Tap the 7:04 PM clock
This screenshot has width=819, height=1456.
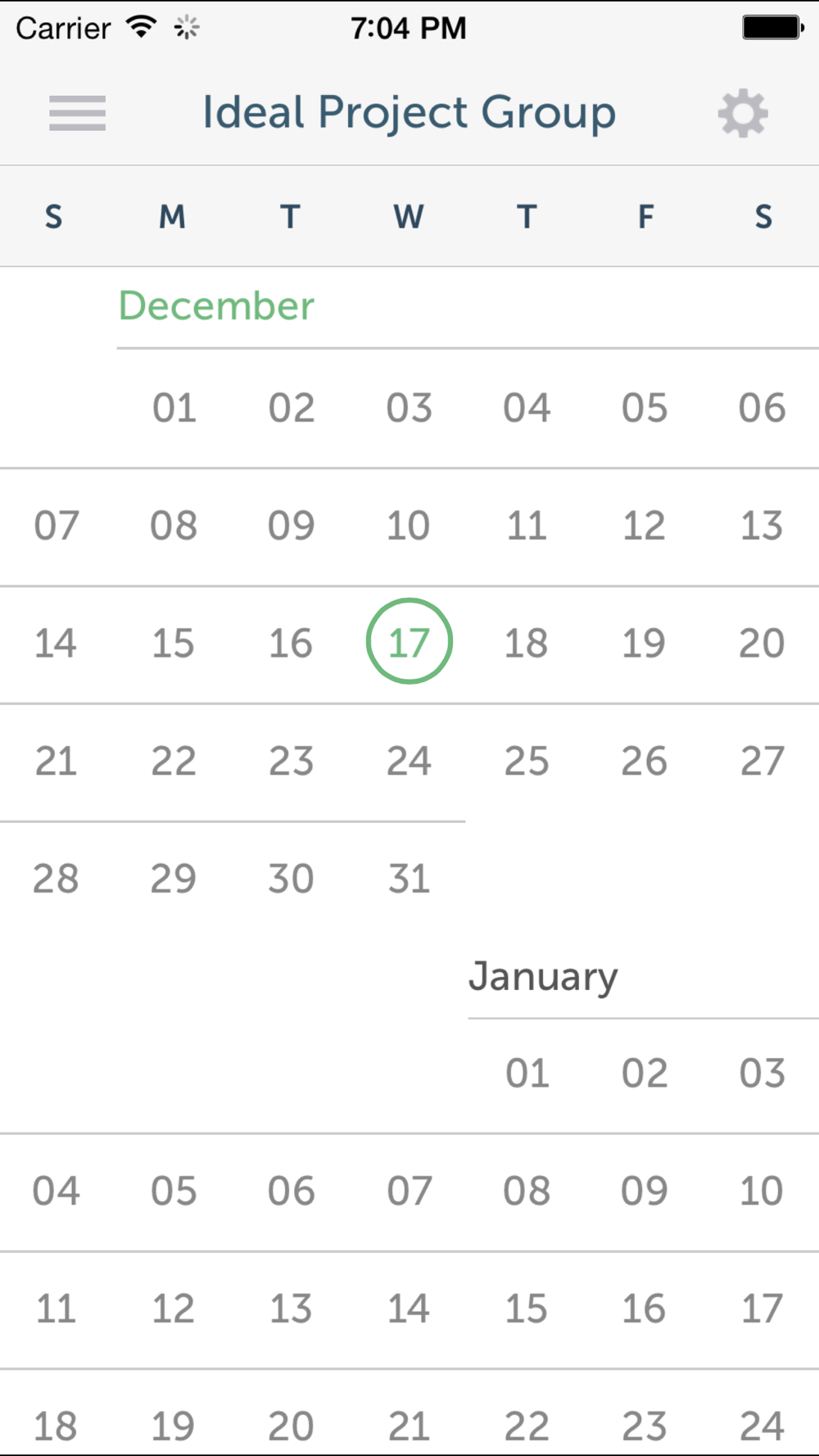coord(409,29)
